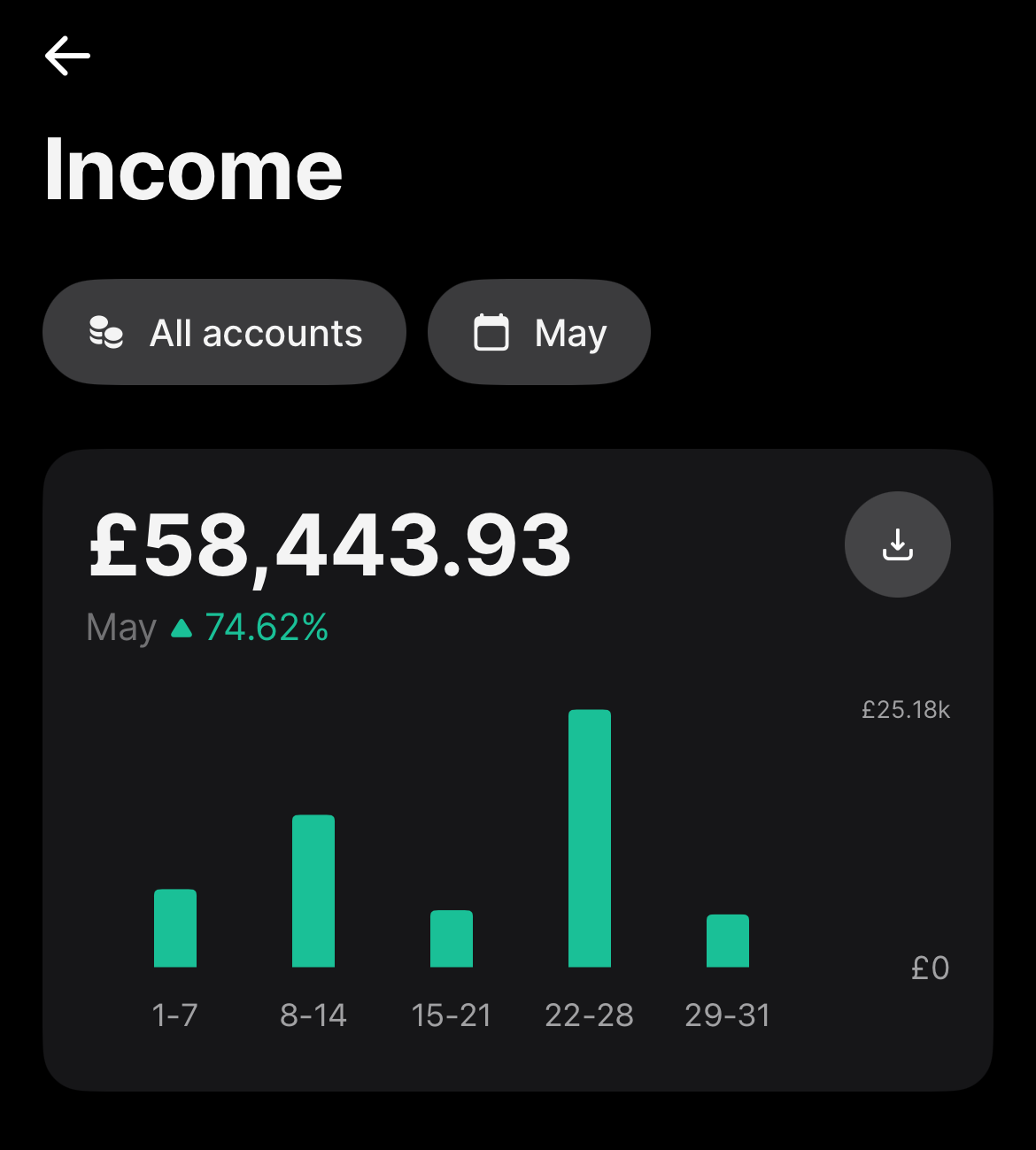Tap the £58,443.93 total amount
Image resolution: width=1036 pixels, height=1150 pixels.
pyautogui.click(x=330, y=546)
